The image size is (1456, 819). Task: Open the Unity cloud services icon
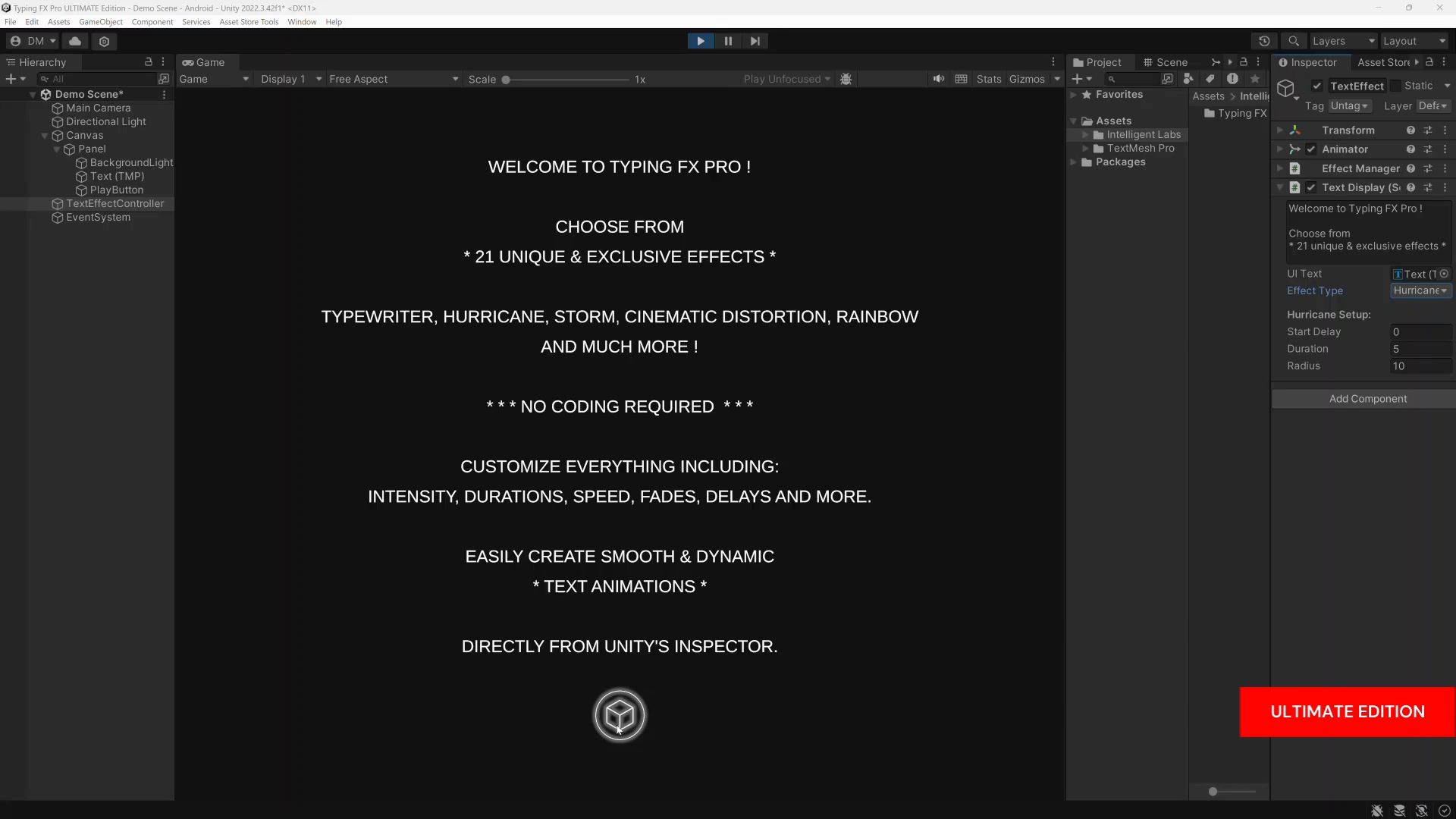coord(75,41)
